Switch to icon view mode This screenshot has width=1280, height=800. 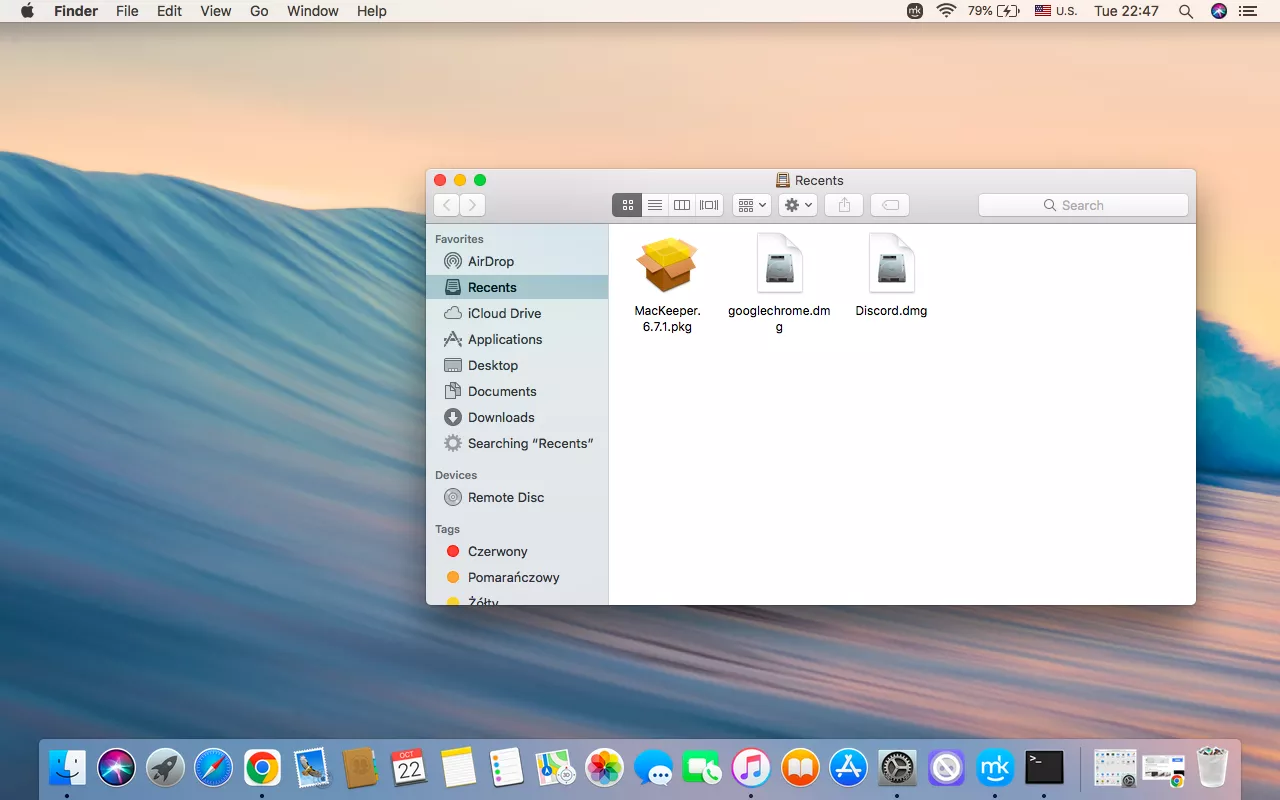pyautogui.click(x=627, y=205)
